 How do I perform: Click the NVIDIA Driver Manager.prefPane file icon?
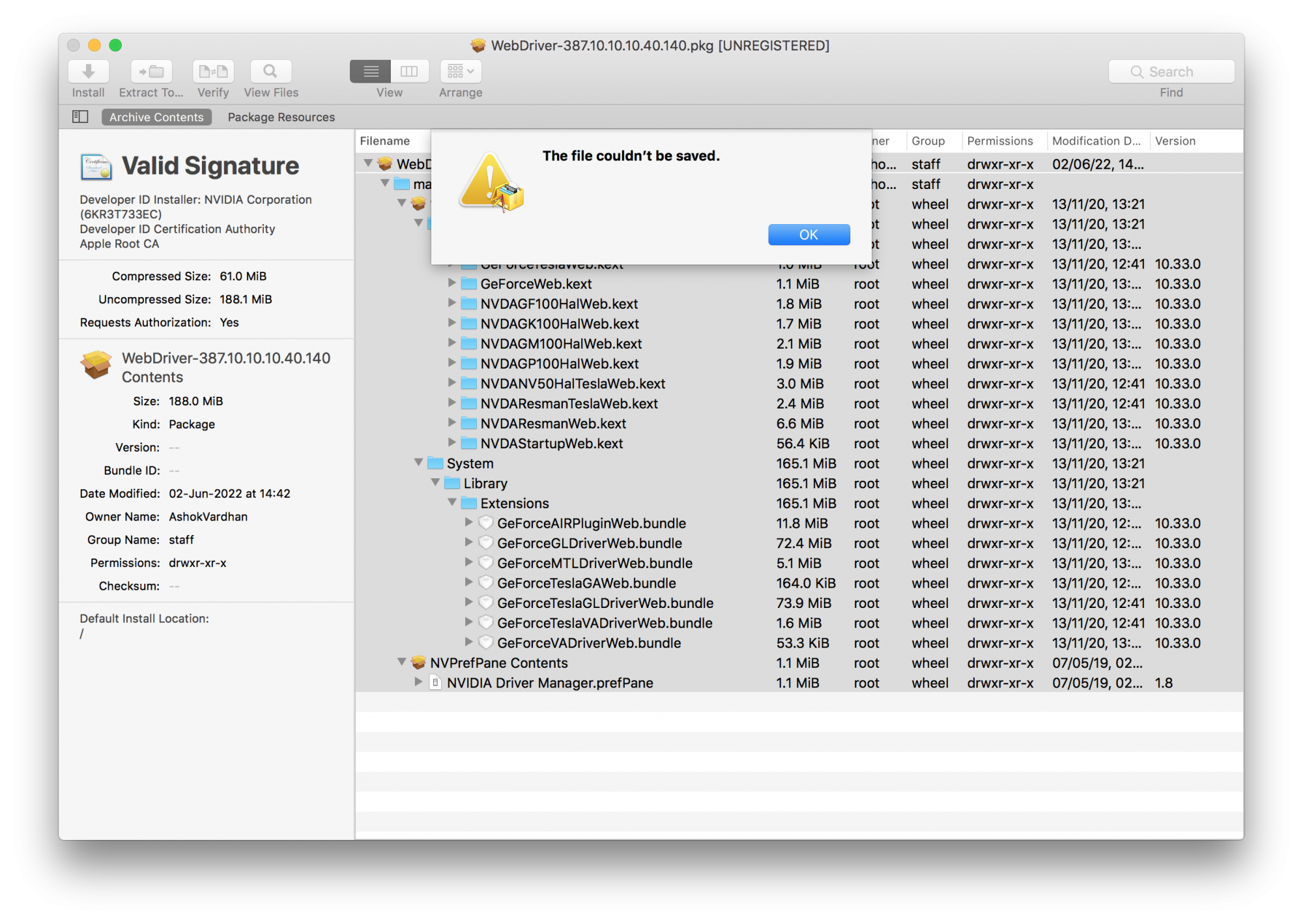click(435, 683)
